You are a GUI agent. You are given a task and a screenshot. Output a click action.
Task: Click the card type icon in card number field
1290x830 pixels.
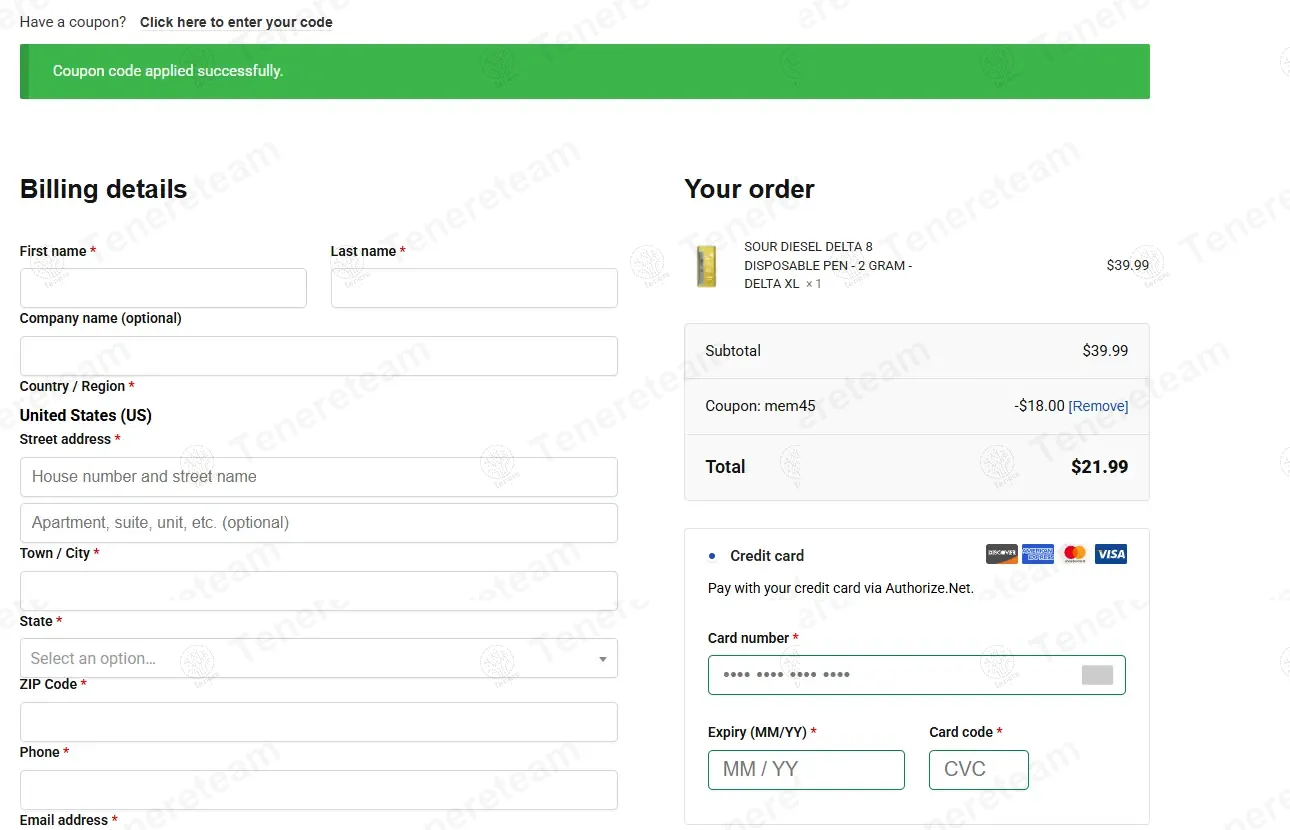click(x=1097, y=675)
